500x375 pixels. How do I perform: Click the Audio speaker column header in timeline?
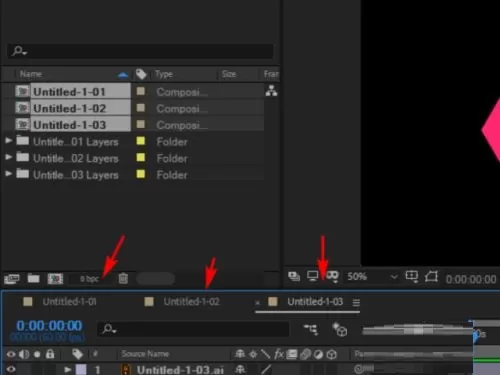point(24,354)
